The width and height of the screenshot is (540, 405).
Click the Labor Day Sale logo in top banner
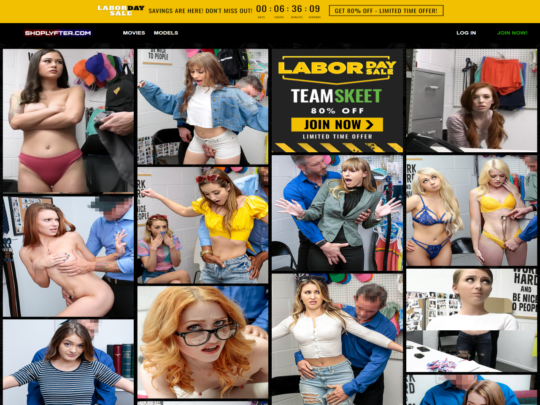click(121, 10)
